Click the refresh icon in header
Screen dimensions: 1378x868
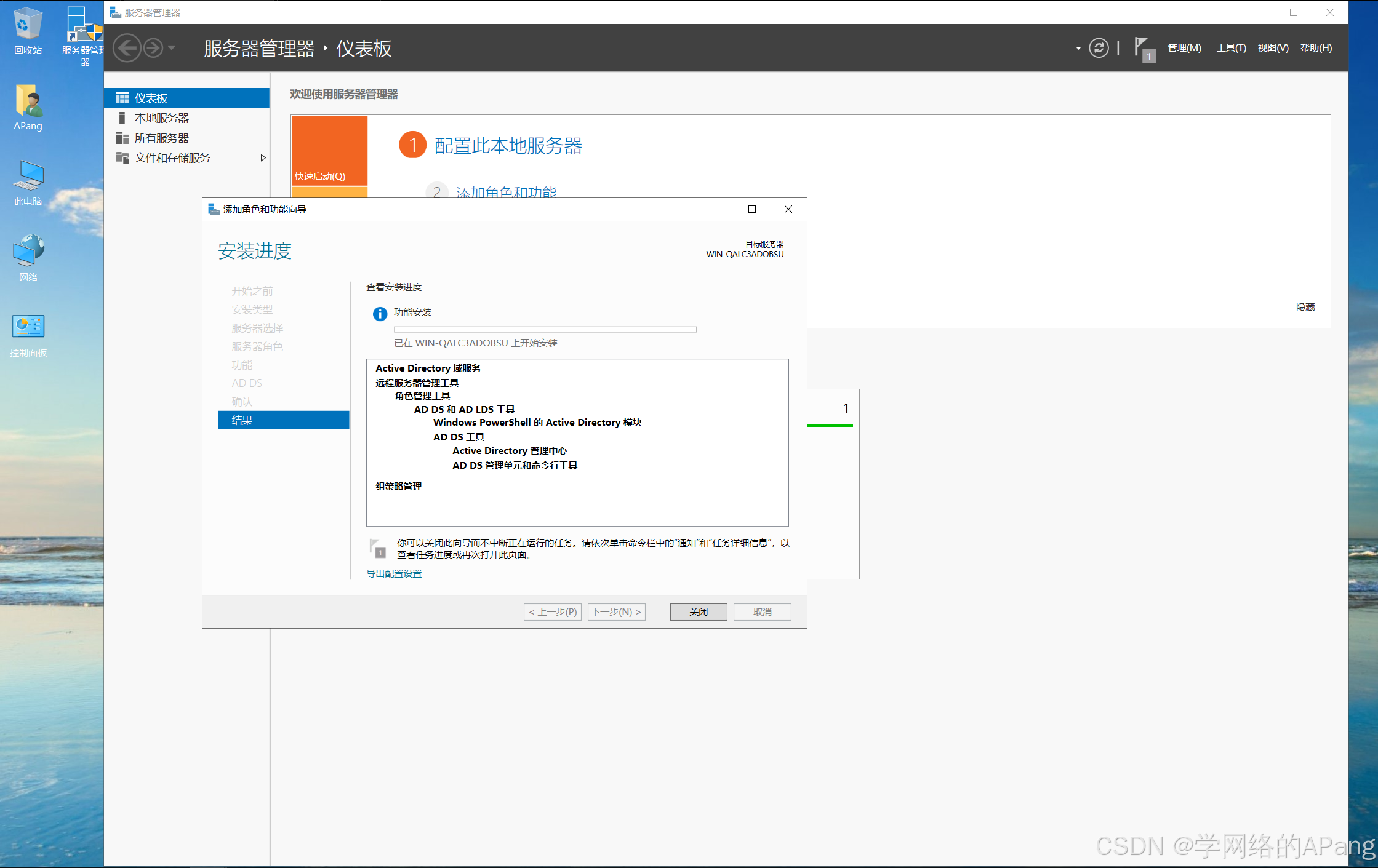[x=1099, y=48]
